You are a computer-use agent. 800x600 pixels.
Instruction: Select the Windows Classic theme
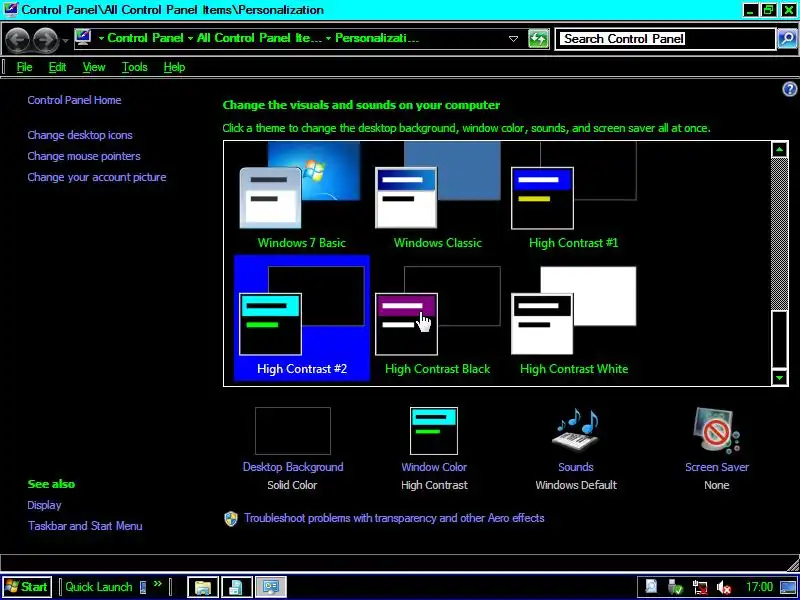437,195
